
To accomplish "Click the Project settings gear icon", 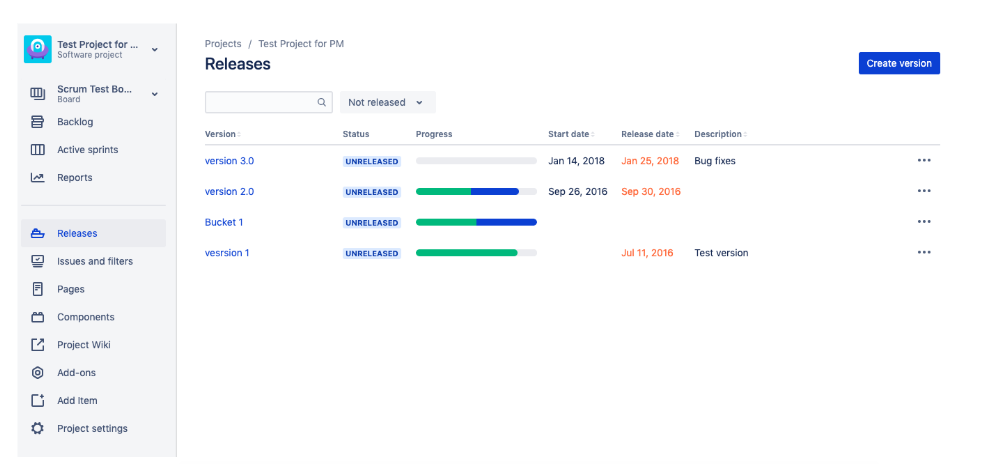I will [38, 428].
